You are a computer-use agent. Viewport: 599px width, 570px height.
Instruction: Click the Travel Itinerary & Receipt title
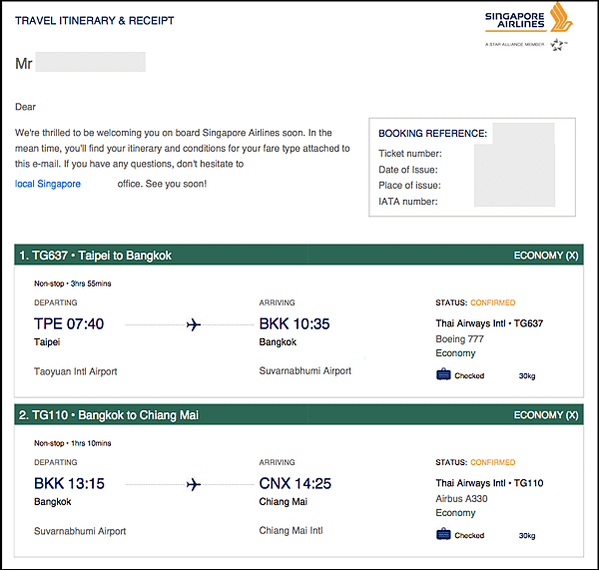pos(94,21)
